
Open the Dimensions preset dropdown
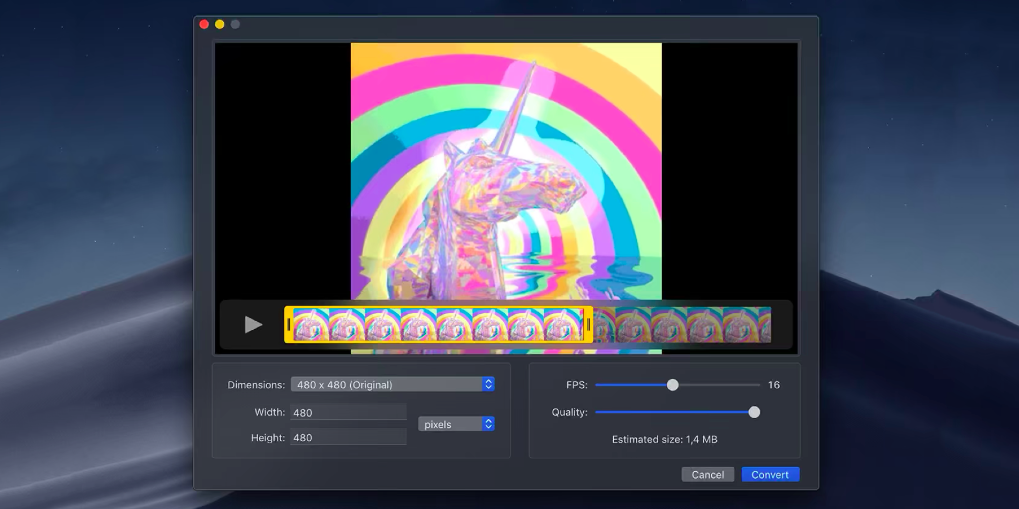pyautogui.click(x=392, y=384)
